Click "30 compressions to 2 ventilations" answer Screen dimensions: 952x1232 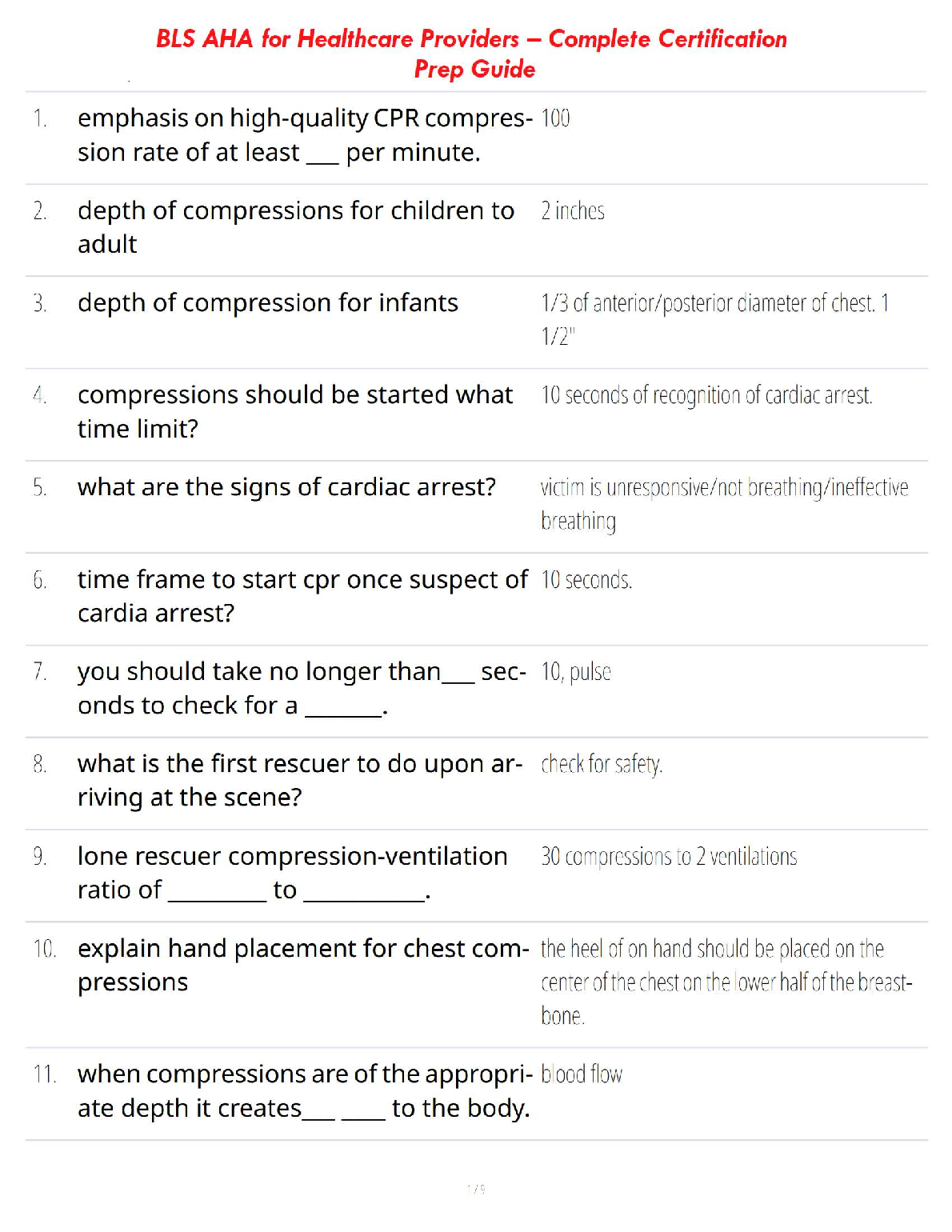click(669, 857)
